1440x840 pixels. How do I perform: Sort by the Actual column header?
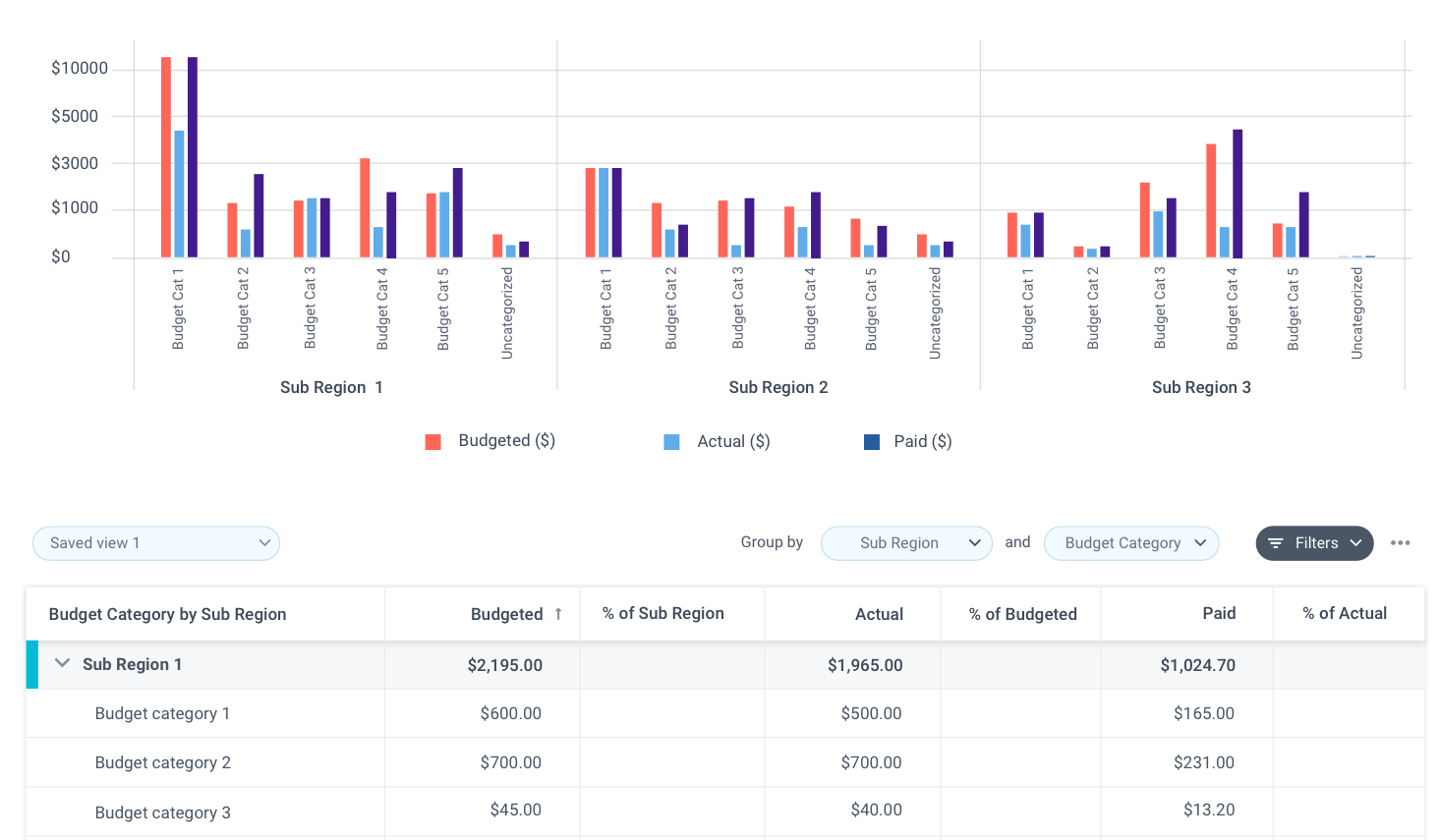pyautogui.click(x=879, y=614)
